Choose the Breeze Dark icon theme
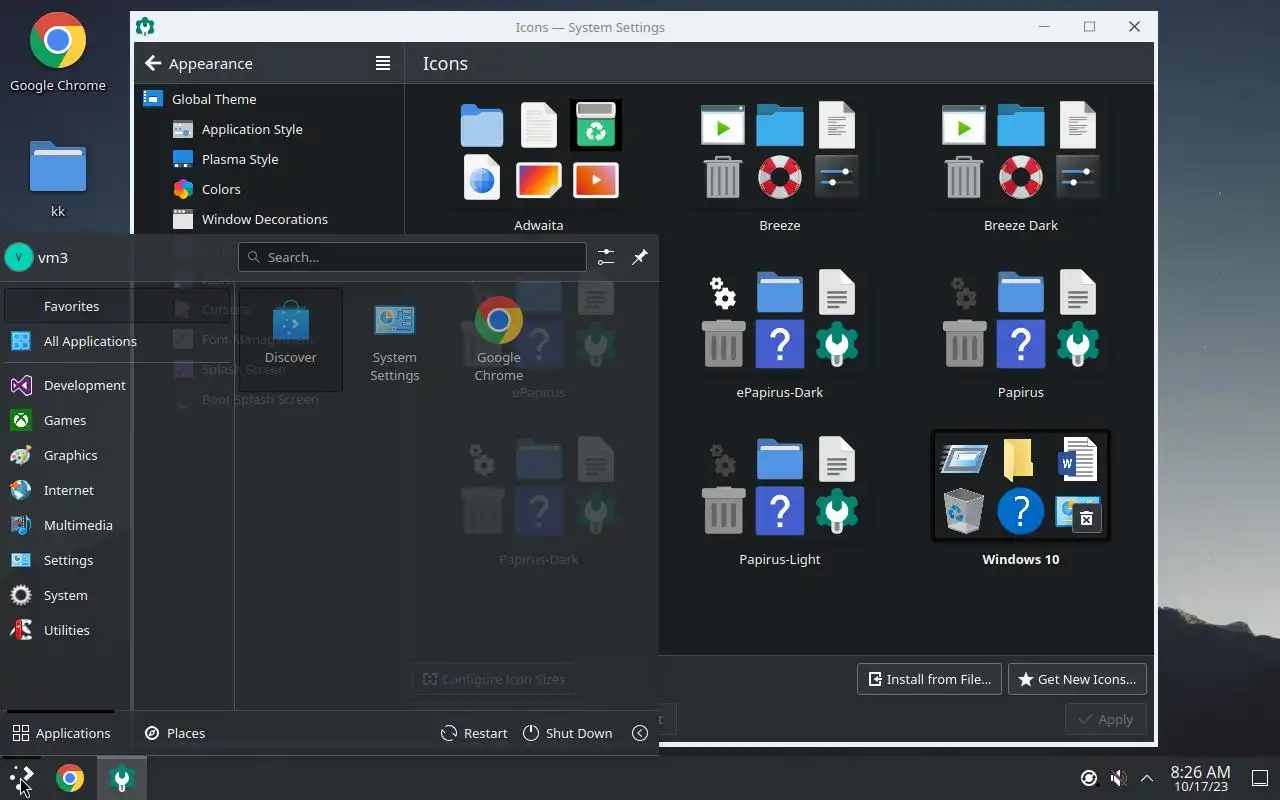 pos(1021,165)
